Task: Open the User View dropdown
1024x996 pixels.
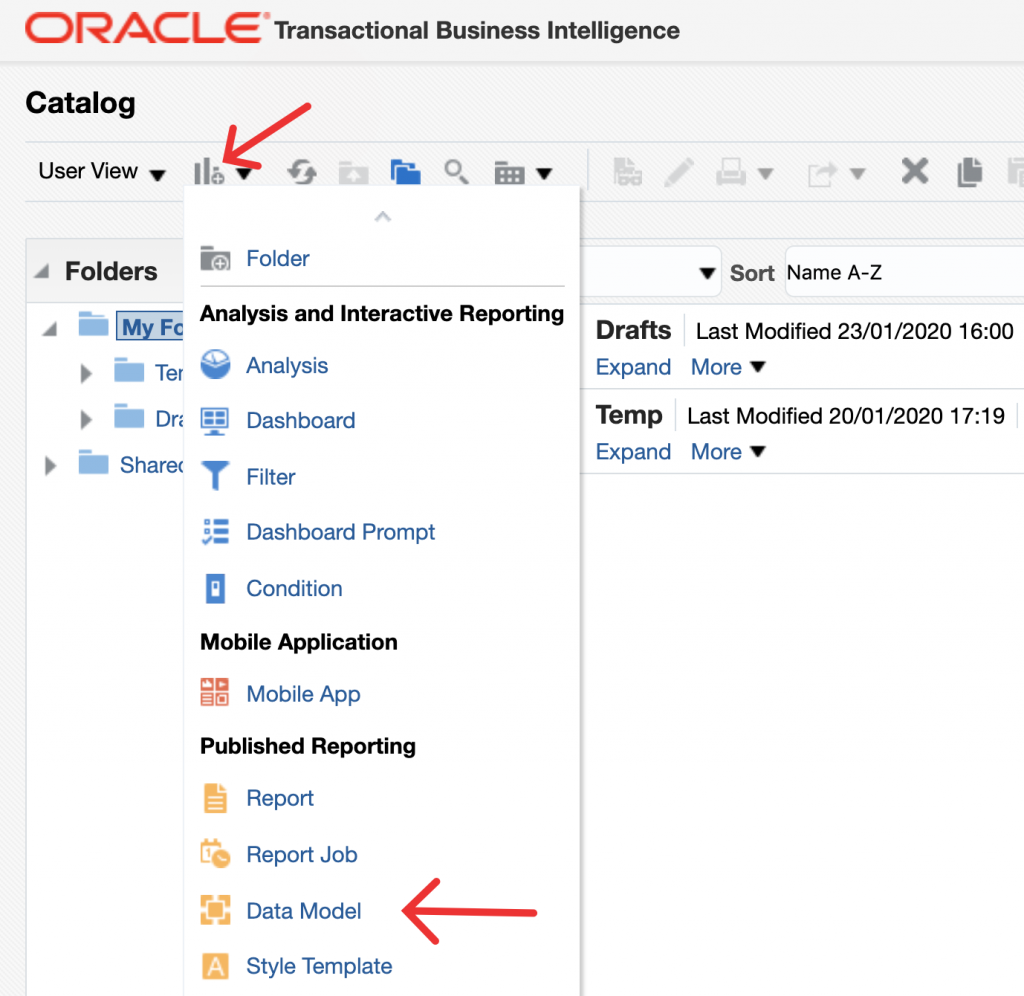Action: (x=102, y=172)
